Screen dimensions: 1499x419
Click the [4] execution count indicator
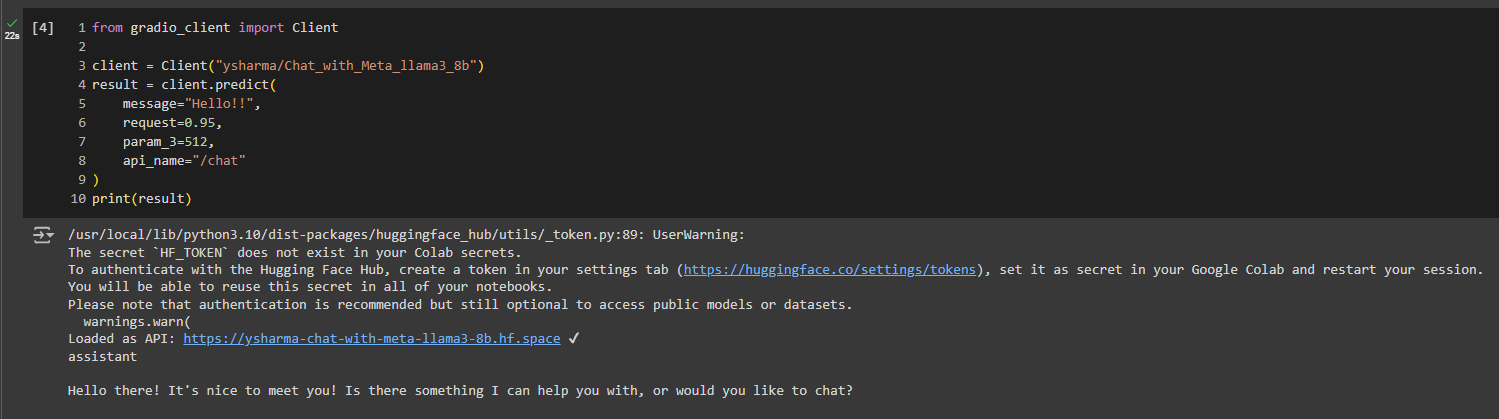click(43, 28)
